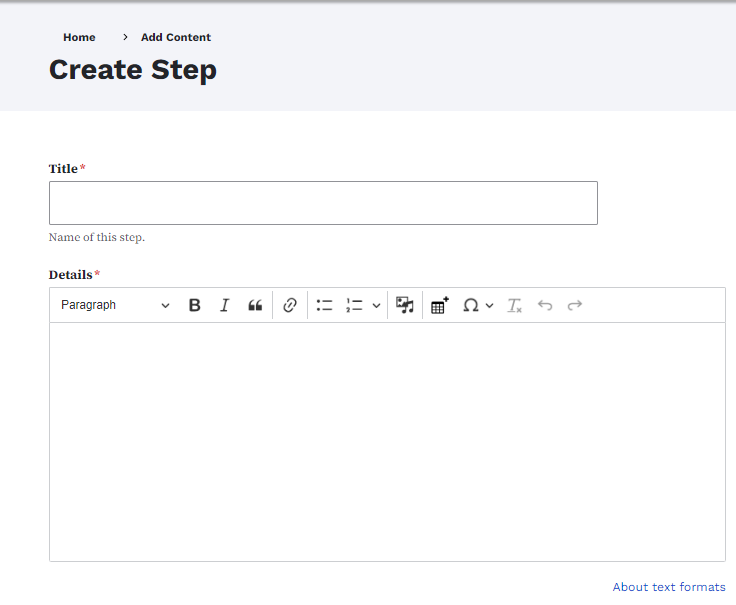The width and height of the screenshot is (736, 605).
Task: Toggle bold formatting in the editor toolbar
Action: pos(195,306)
